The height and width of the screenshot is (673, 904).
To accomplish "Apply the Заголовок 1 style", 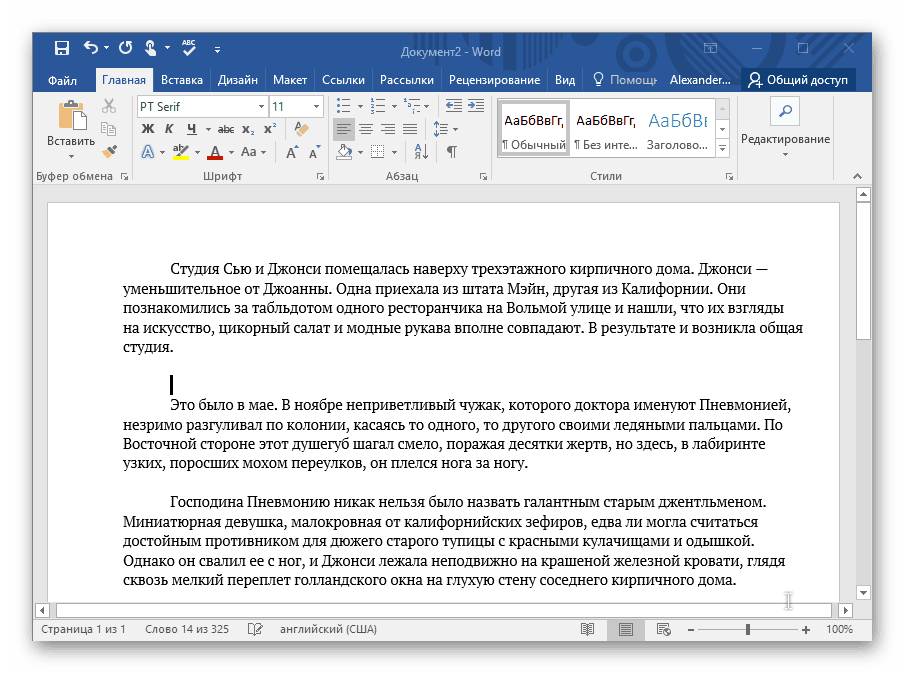I will click(677, 129).
